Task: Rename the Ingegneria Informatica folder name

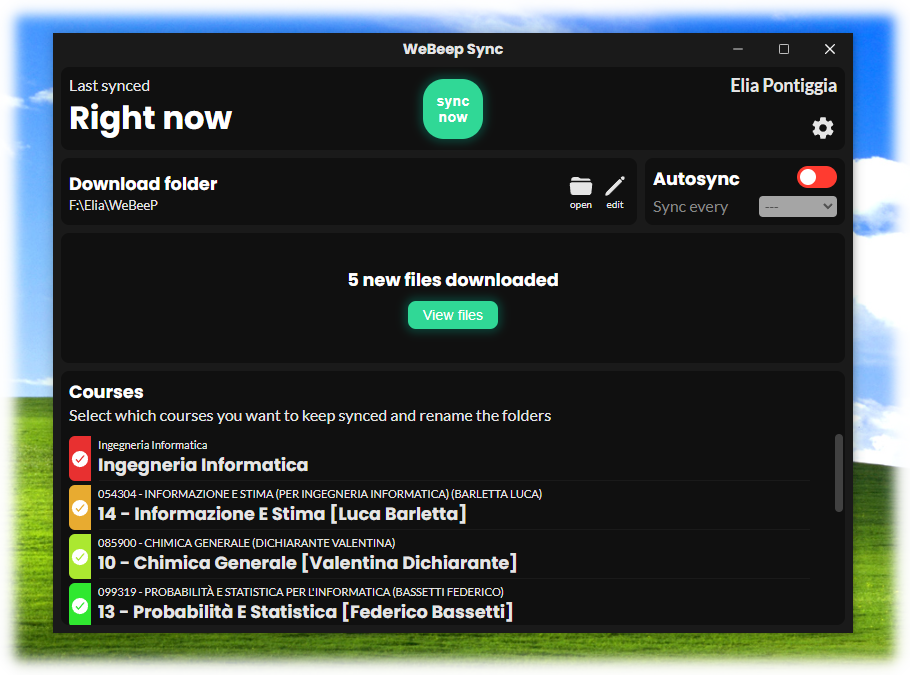Action: click(x=203, y=465)
